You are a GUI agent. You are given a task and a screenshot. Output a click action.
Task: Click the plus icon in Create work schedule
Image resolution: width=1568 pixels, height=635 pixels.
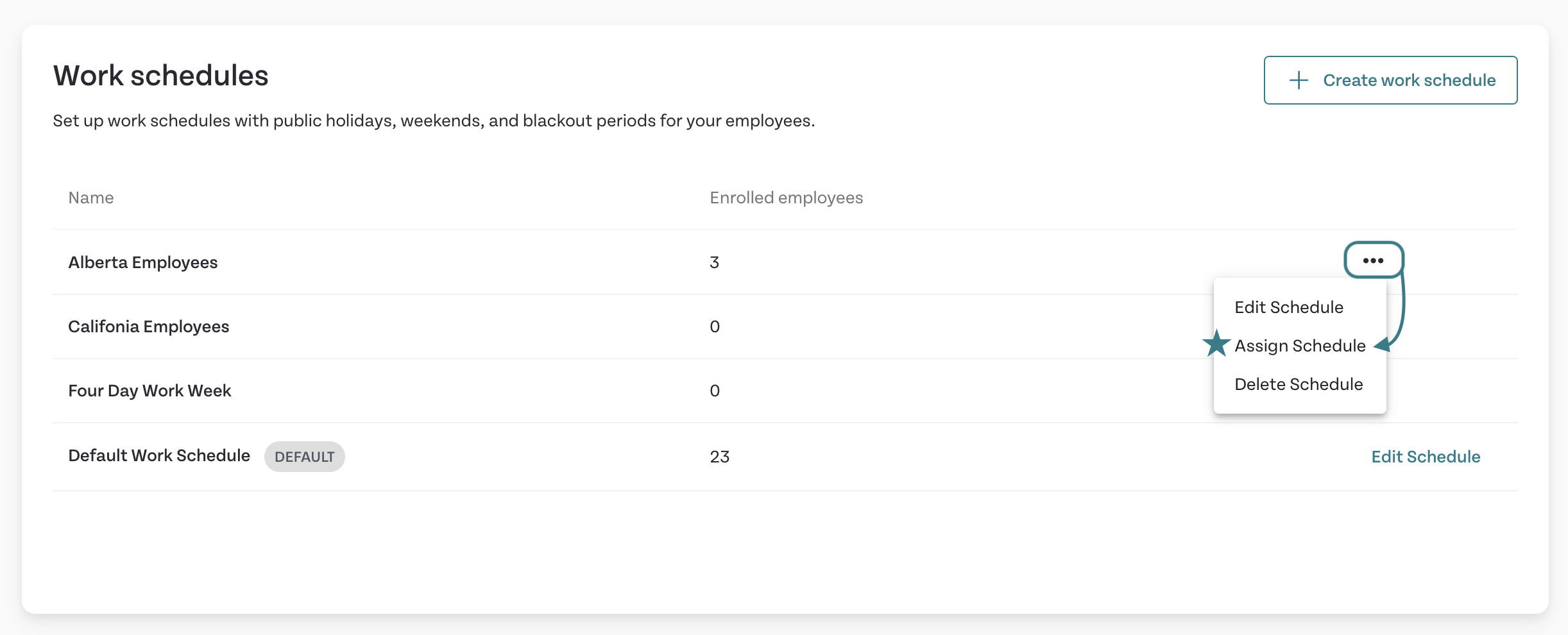pos(1299,80)
